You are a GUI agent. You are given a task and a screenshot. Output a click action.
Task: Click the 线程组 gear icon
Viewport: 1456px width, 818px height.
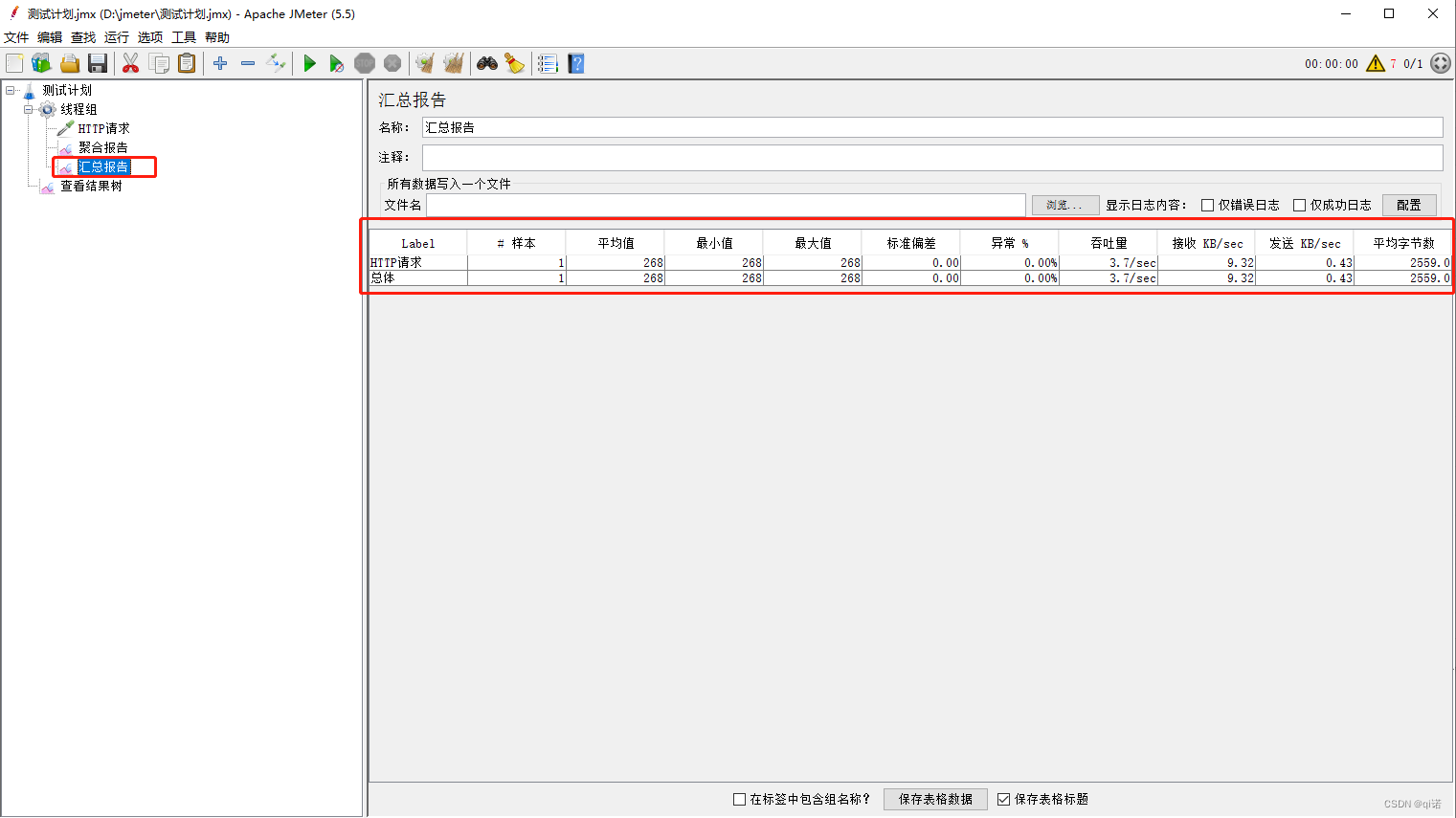[x=47, y=109]
